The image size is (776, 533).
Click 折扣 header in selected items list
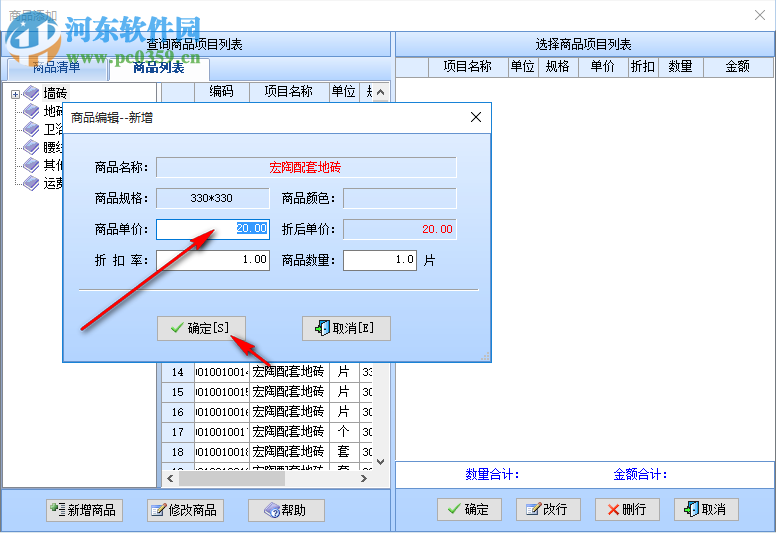click(x=643, y=67)
